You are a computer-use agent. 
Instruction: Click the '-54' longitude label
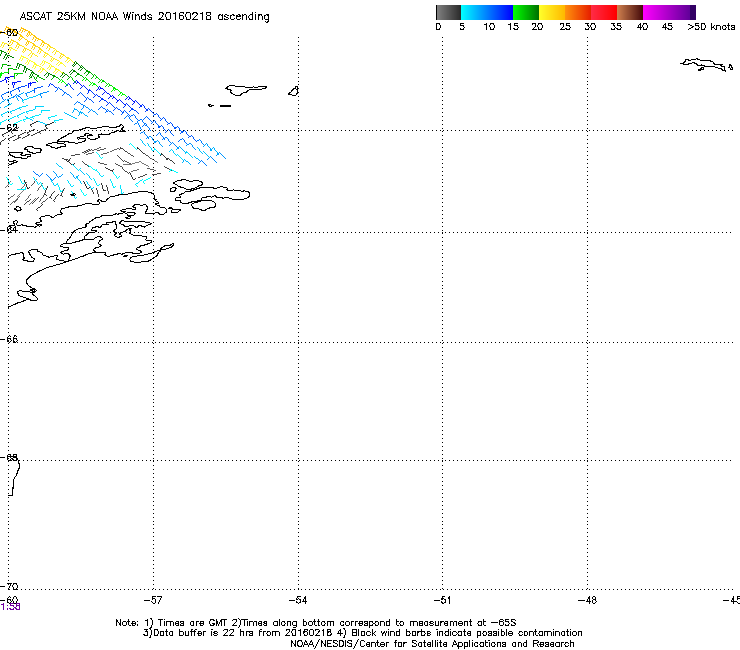pyautogui.click(x=298, y=600)
